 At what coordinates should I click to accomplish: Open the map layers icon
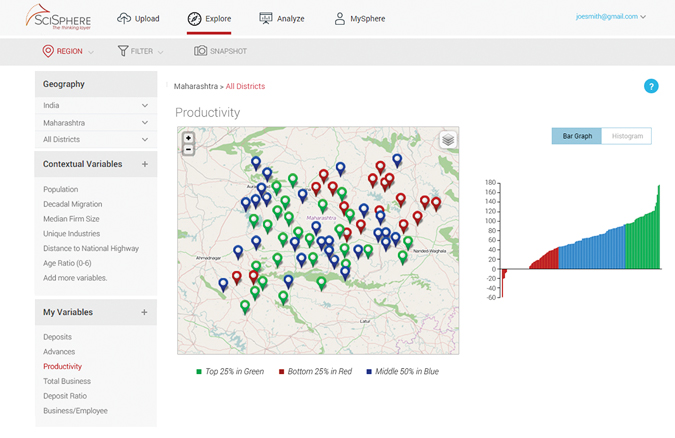point(448,140)
